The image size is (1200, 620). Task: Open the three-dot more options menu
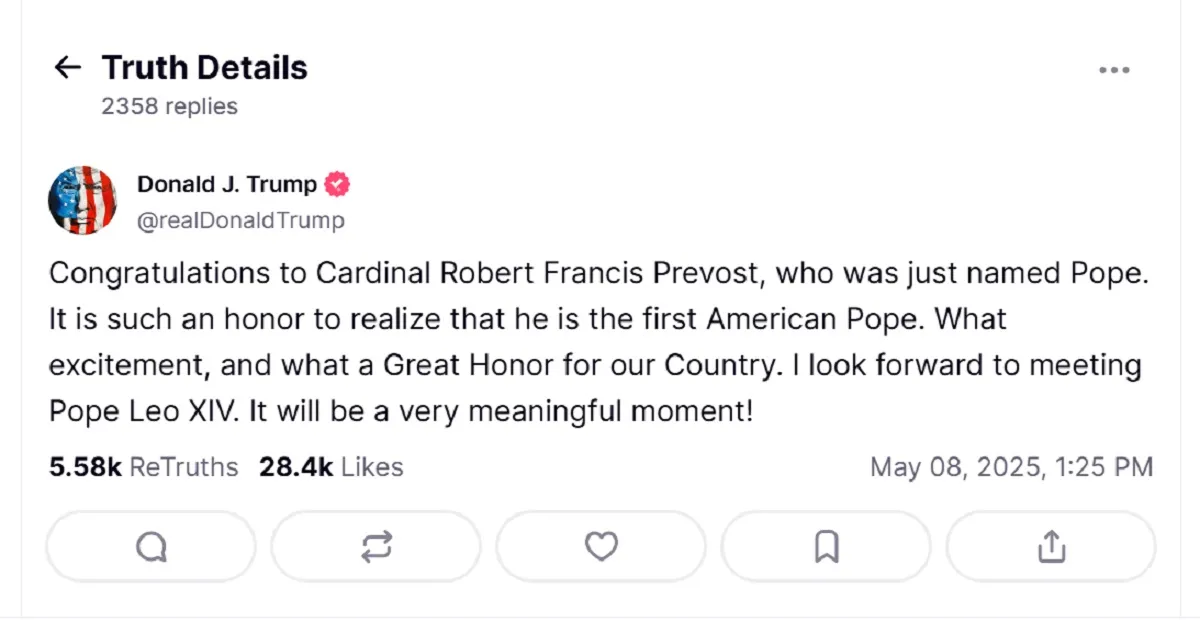1114,70
